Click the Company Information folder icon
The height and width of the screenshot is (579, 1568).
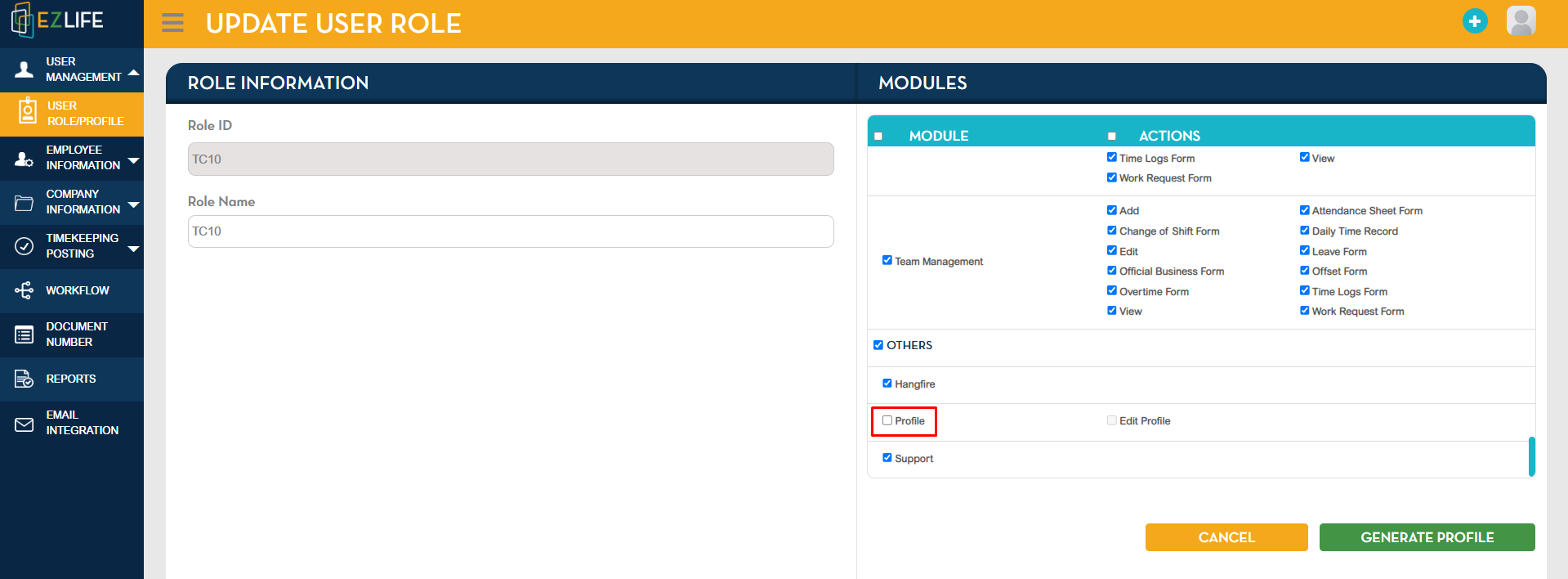25,203
